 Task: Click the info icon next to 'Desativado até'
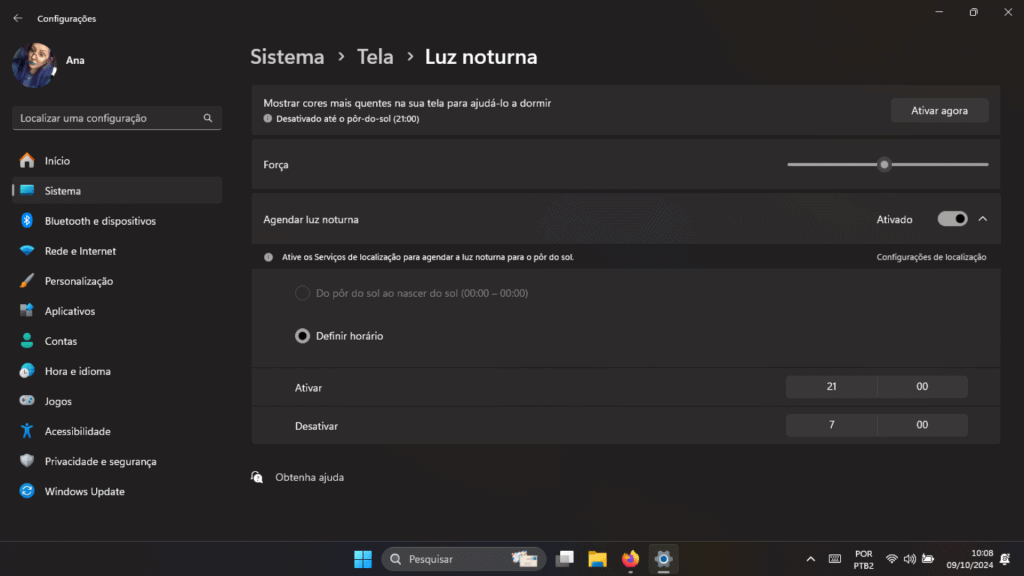pyautogui.click(x=268, y=119)
